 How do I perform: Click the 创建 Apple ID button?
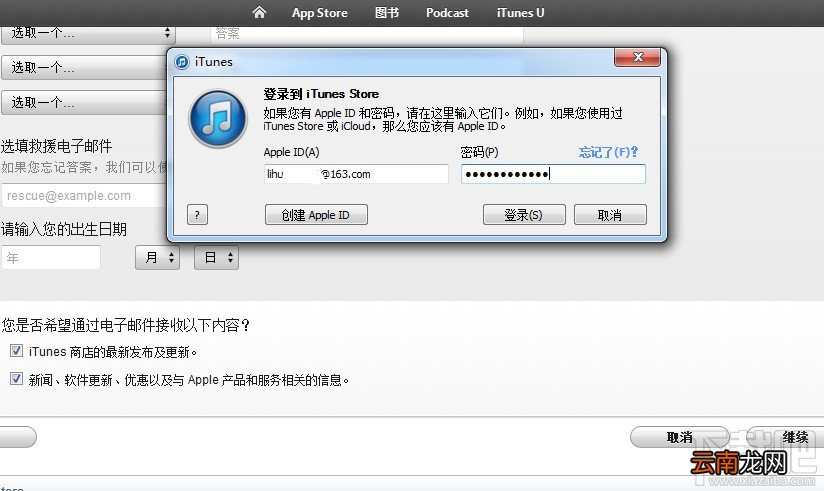tap(316, 214)
